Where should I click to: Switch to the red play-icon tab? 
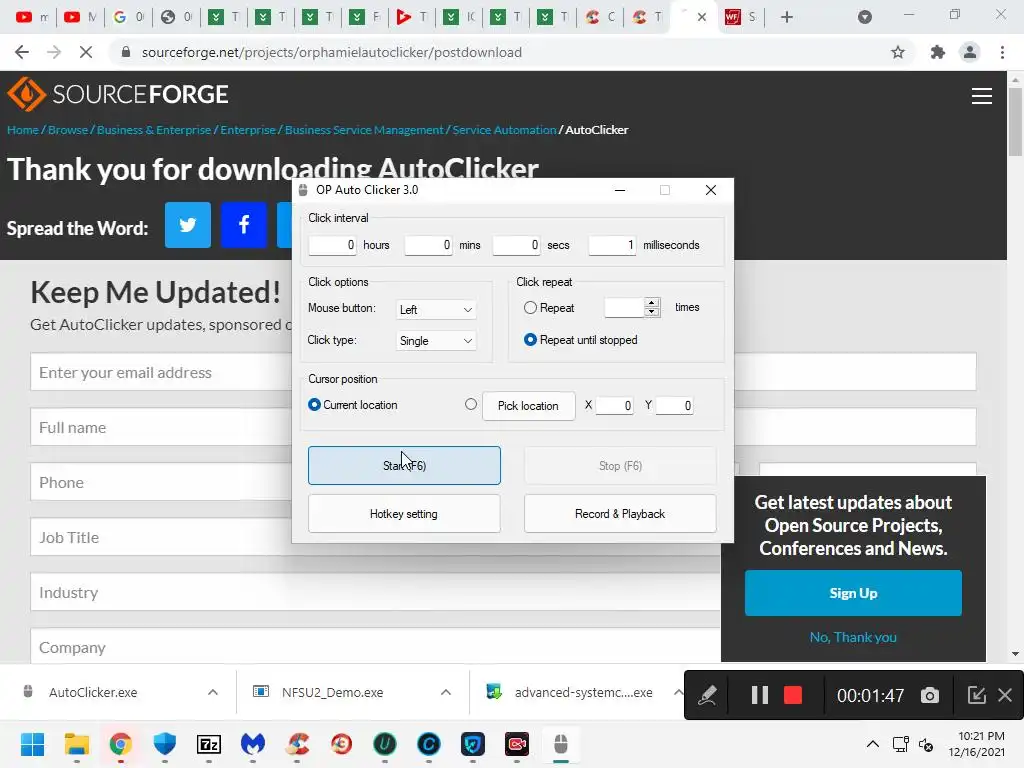point(411,17)
